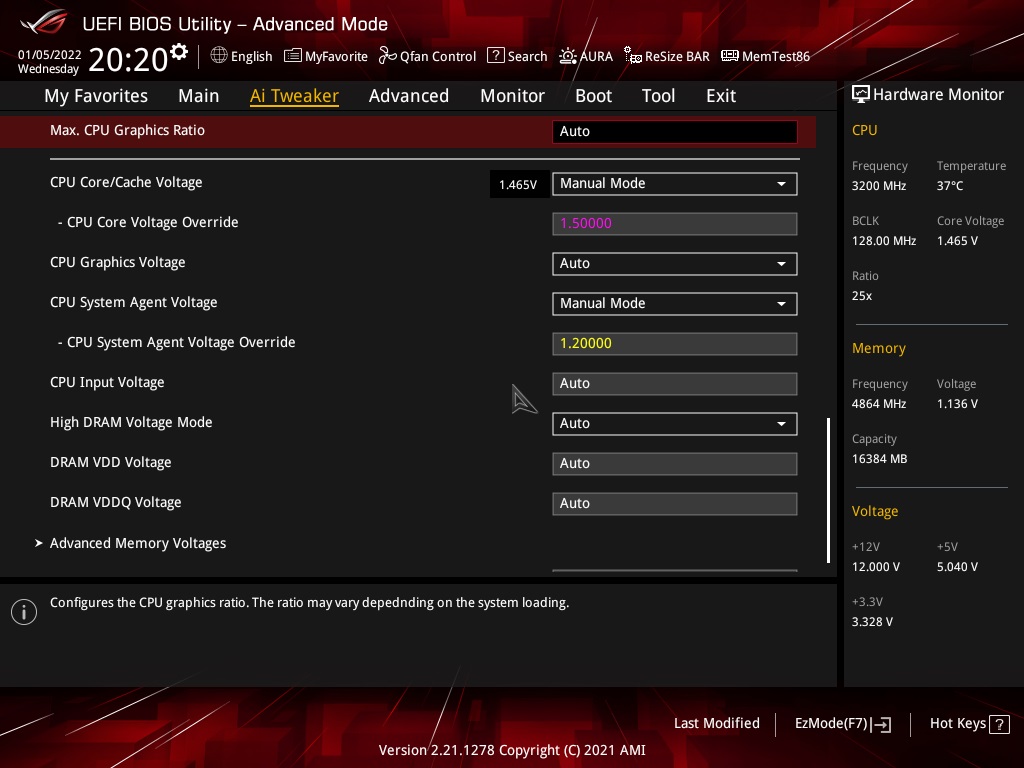The height and width of the screenshot is (768, 1024).
Task: Switch to EzMode via EzMode(F7) button
Action: [841, 723]
